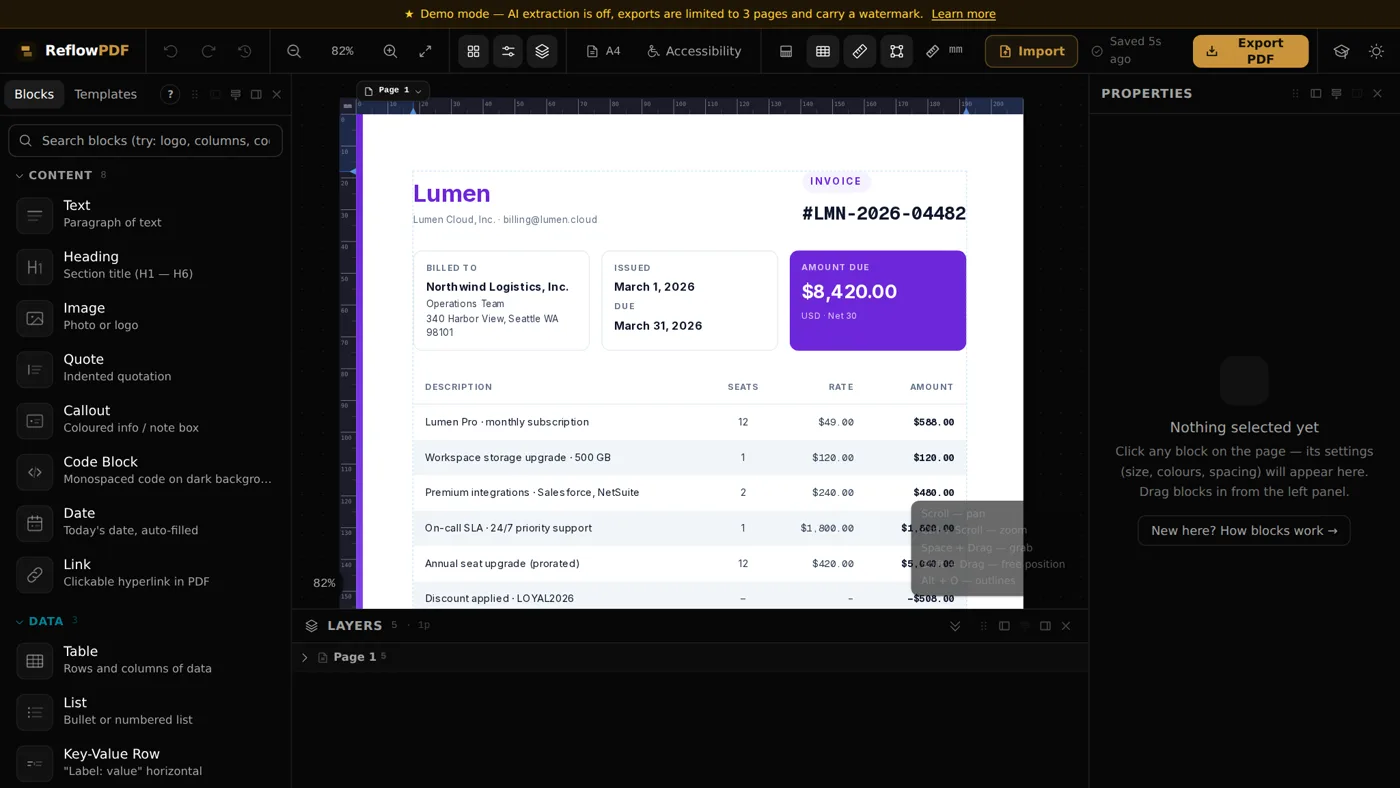Open the Page 1 dropdown above canvas

click(x=393, y=90)
